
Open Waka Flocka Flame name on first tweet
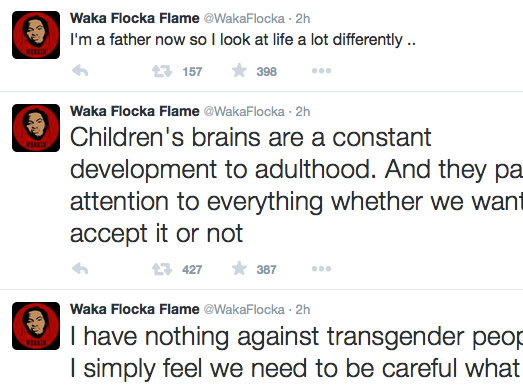pyautogui.click(x=134, y=18)
